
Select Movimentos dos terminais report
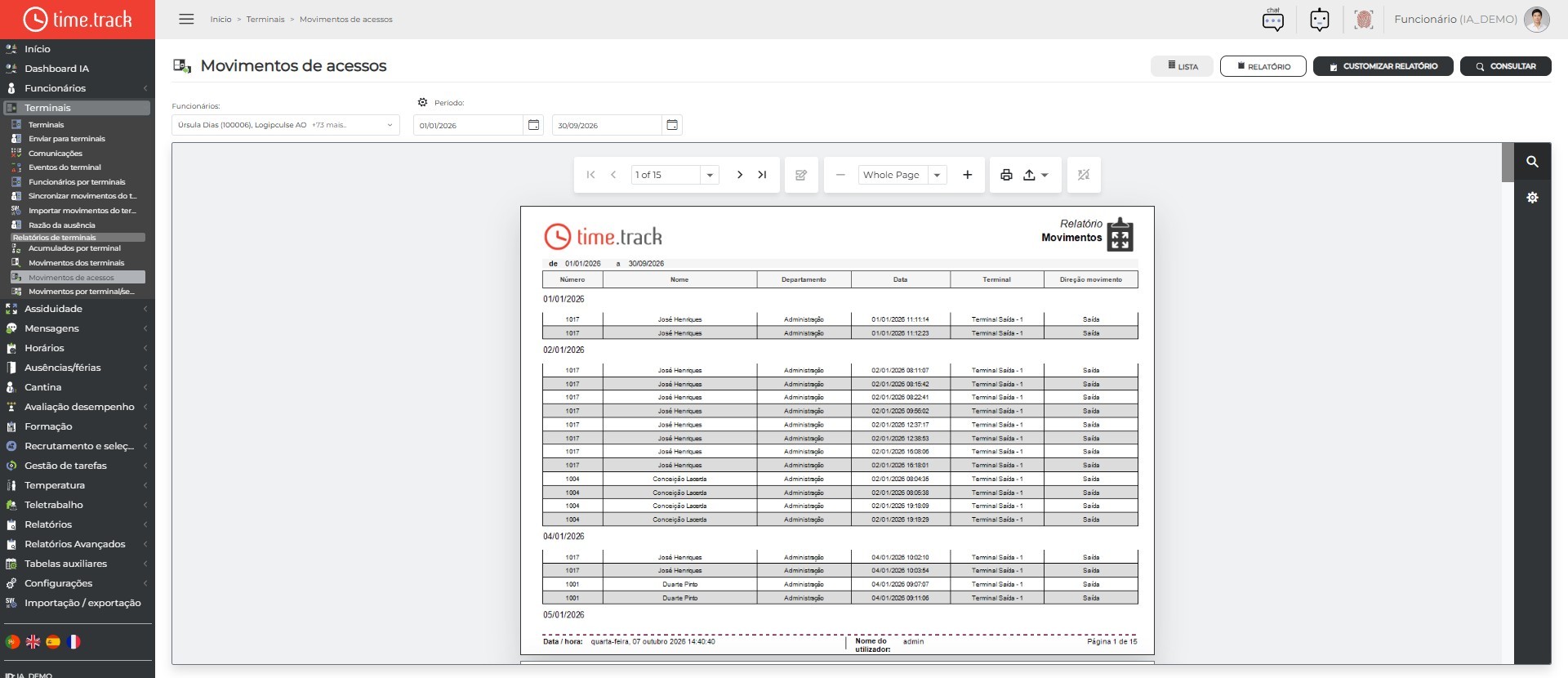point(76,263)
